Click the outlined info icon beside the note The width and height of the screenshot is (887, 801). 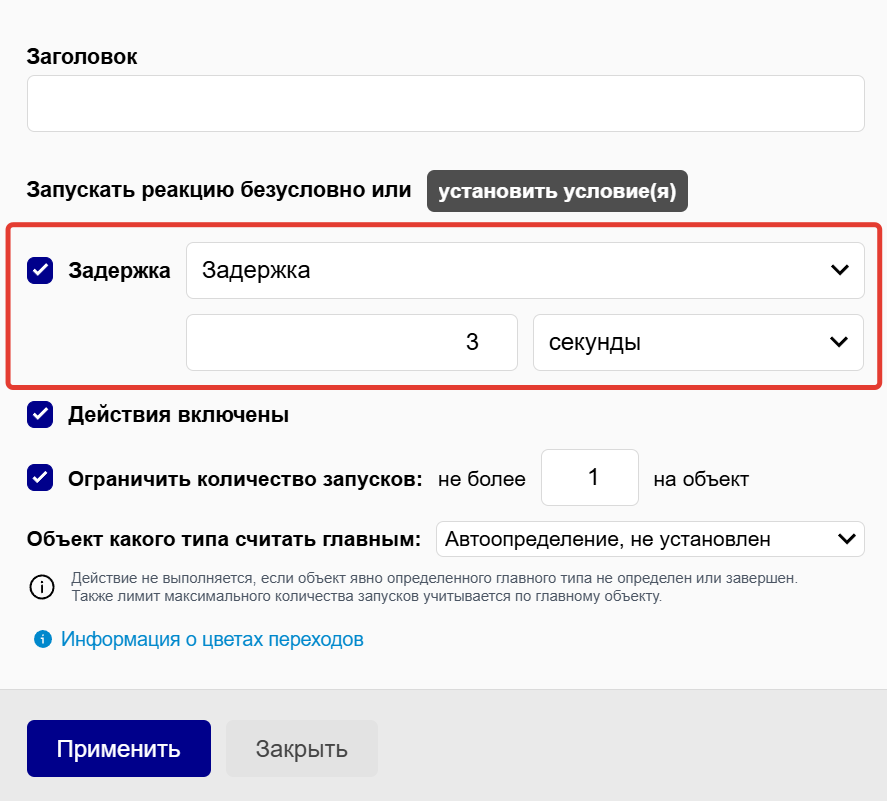(42, 587)
